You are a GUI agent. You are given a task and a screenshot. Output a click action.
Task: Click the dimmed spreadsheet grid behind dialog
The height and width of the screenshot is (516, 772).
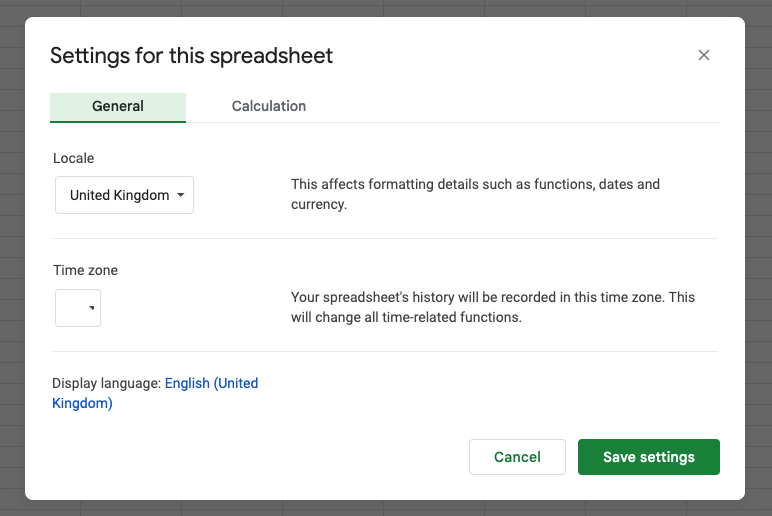12,250
